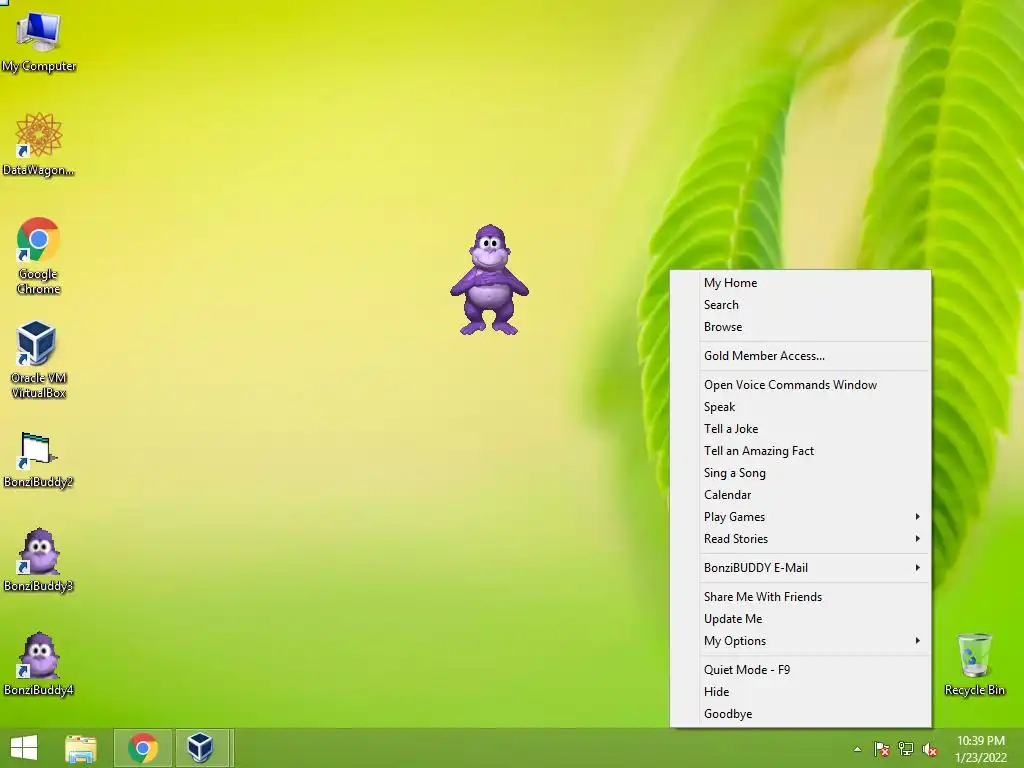This screenshot has width=1024, height=768.
Task: Open the Windows Start button
Action: click(x=24, y=748)
